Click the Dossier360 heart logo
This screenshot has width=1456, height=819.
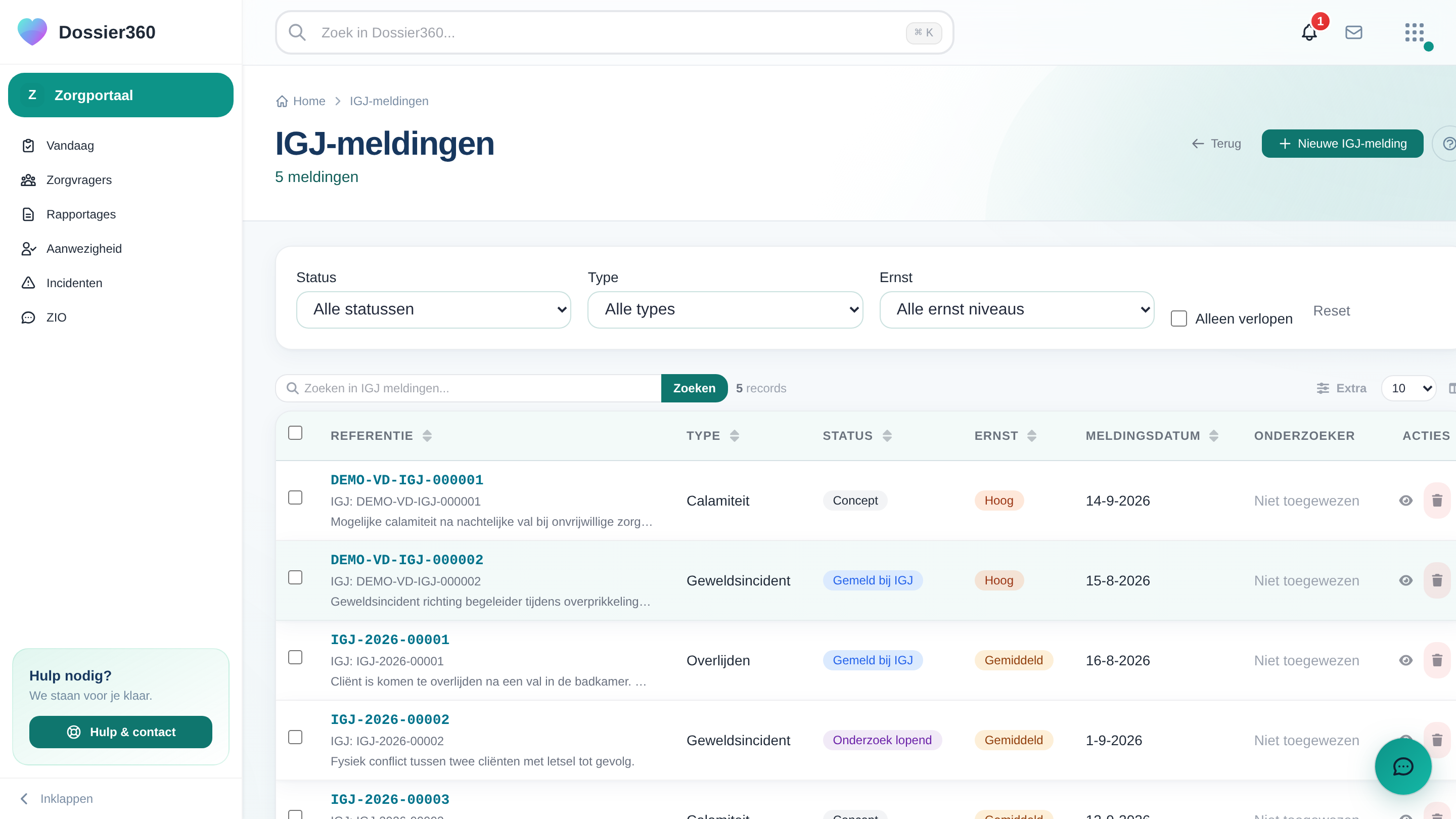[x=32, y=32]
